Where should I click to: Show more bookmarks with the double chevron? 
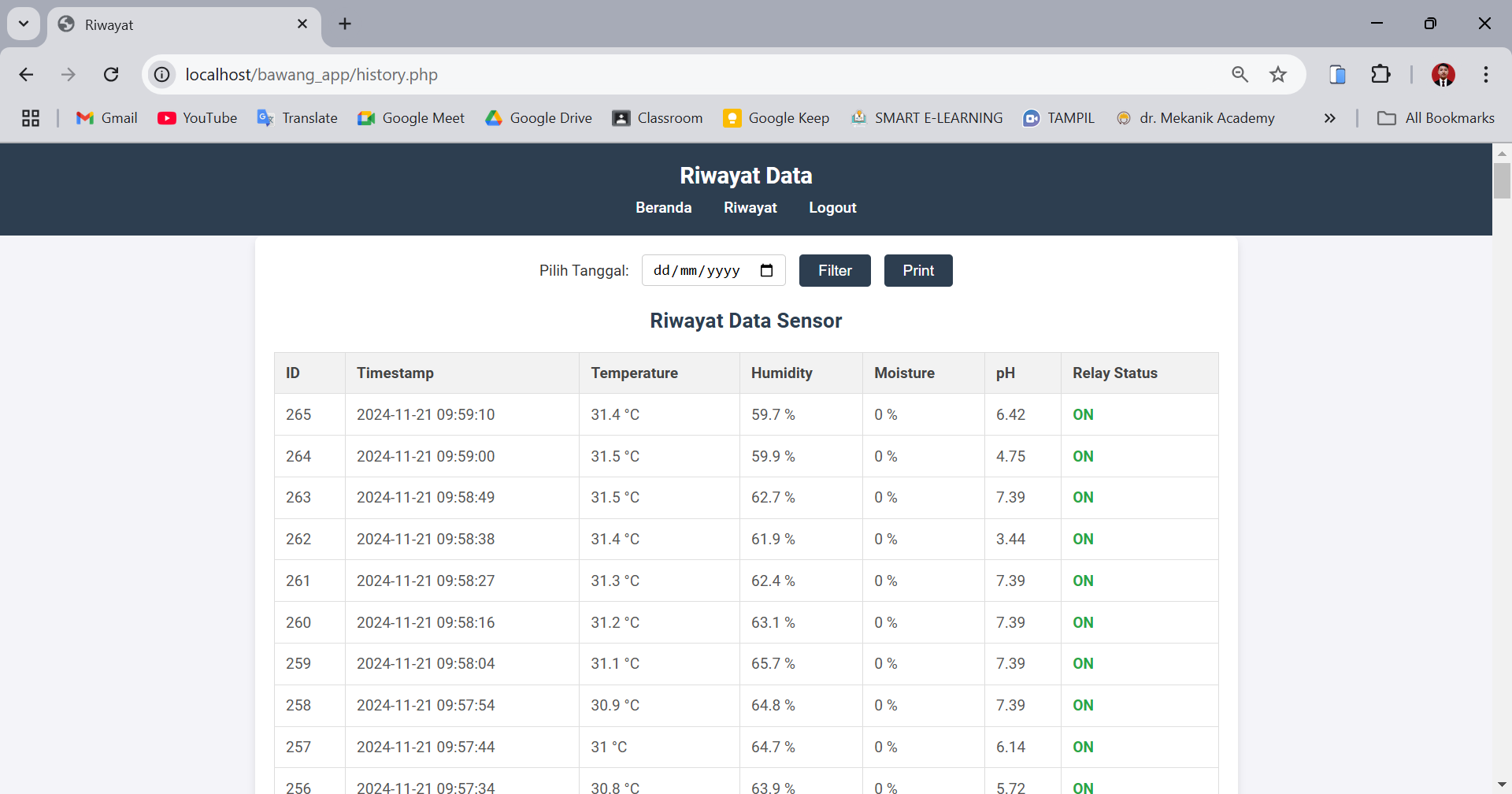click(x=1330, y=118)
